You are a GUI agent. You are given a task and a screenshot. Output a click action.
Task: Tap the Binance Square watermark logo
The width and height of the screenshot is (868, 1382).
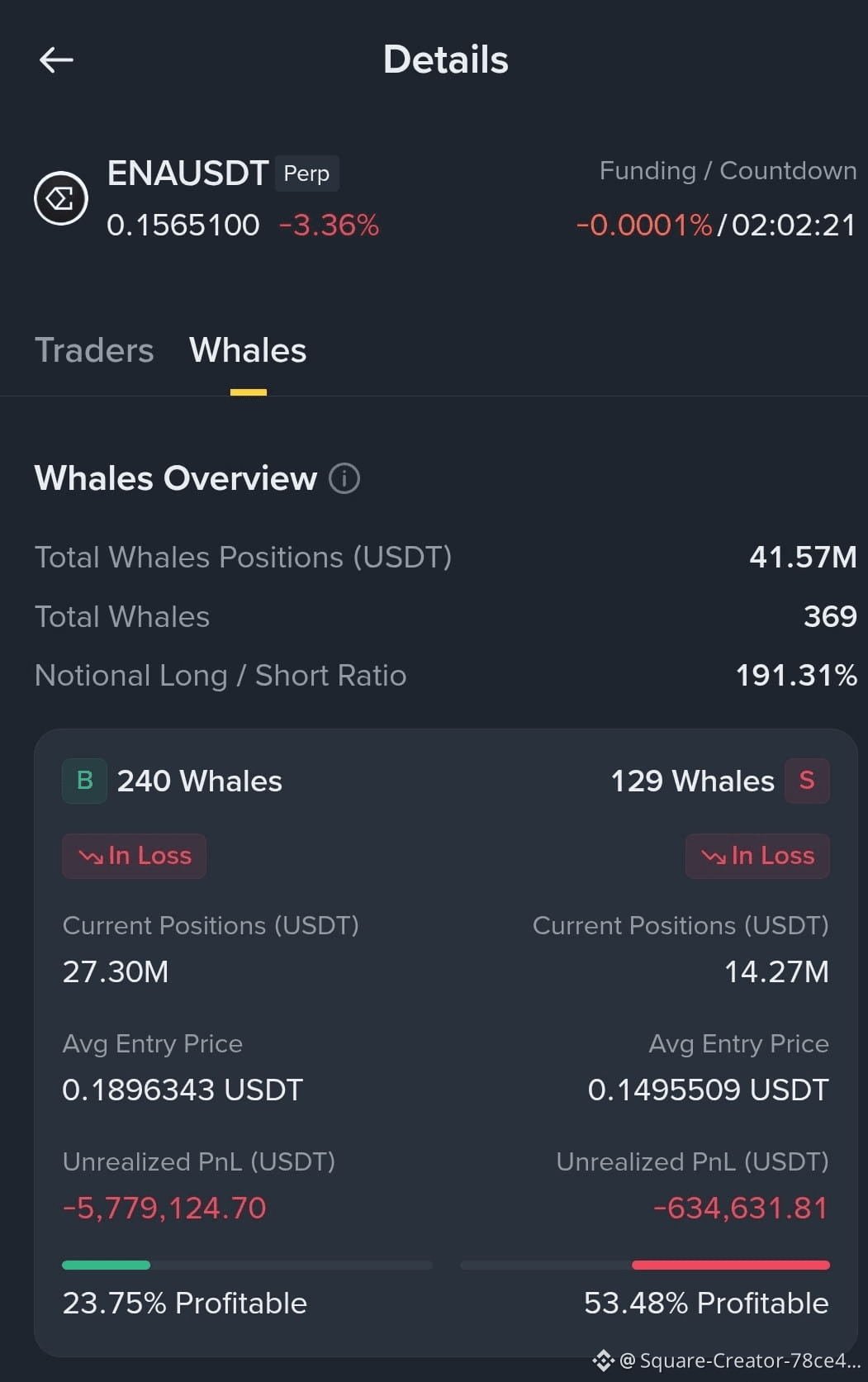point(603,1361)
